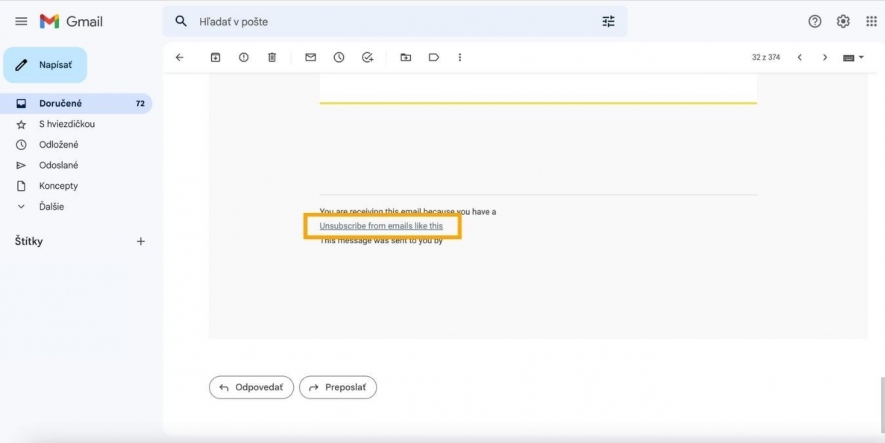Open search filter options icon

click(x=608, y=21)
